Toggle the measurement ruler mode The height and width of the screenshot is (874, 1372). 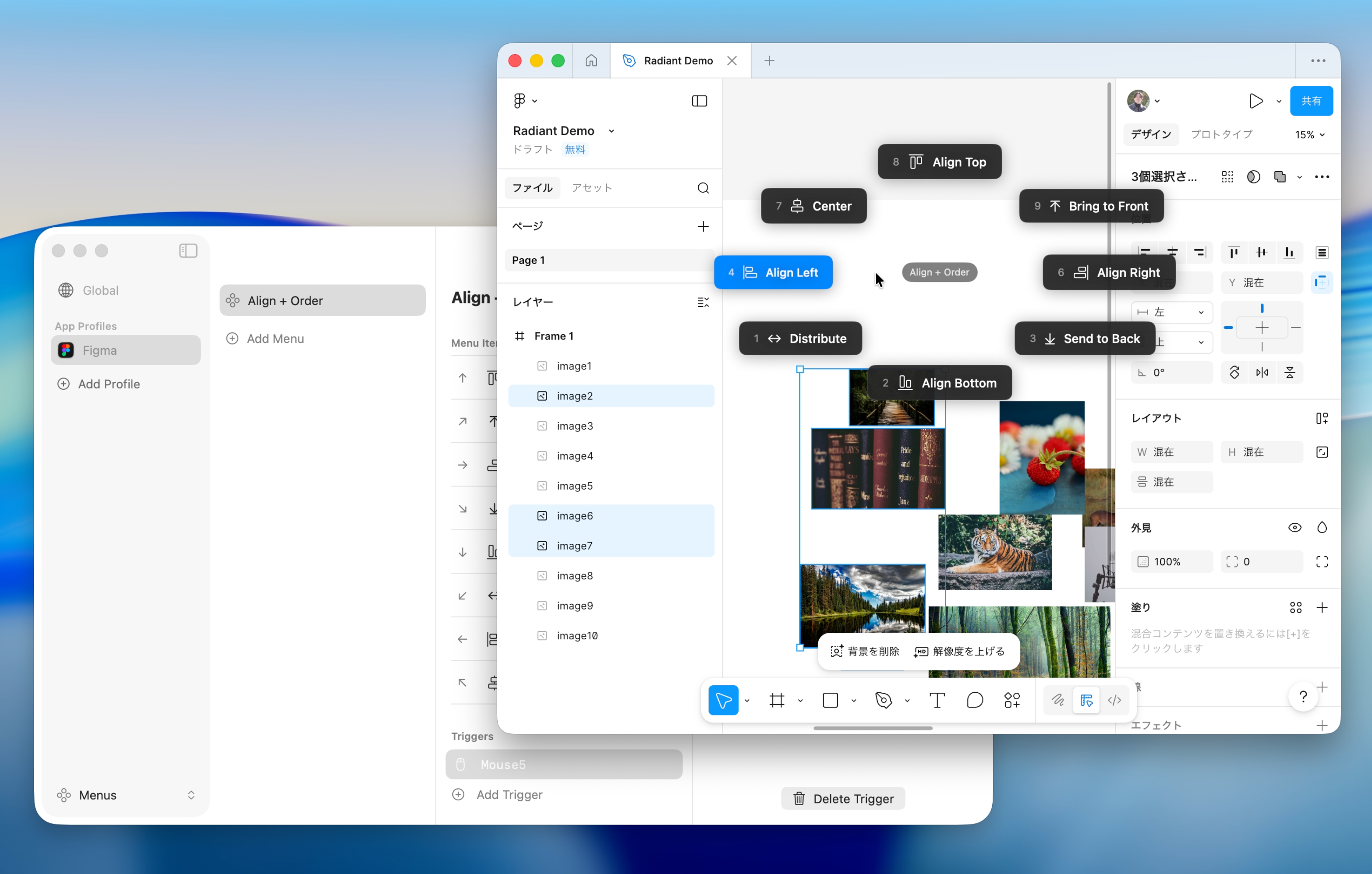(1087, 700)
